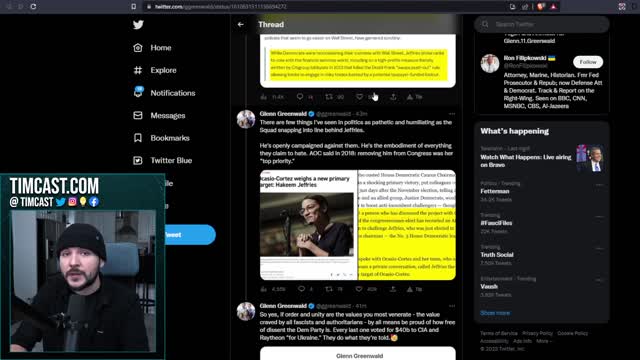The image size is (640, 360).
Task: Click Show more under trends
Action: point(495,313)
